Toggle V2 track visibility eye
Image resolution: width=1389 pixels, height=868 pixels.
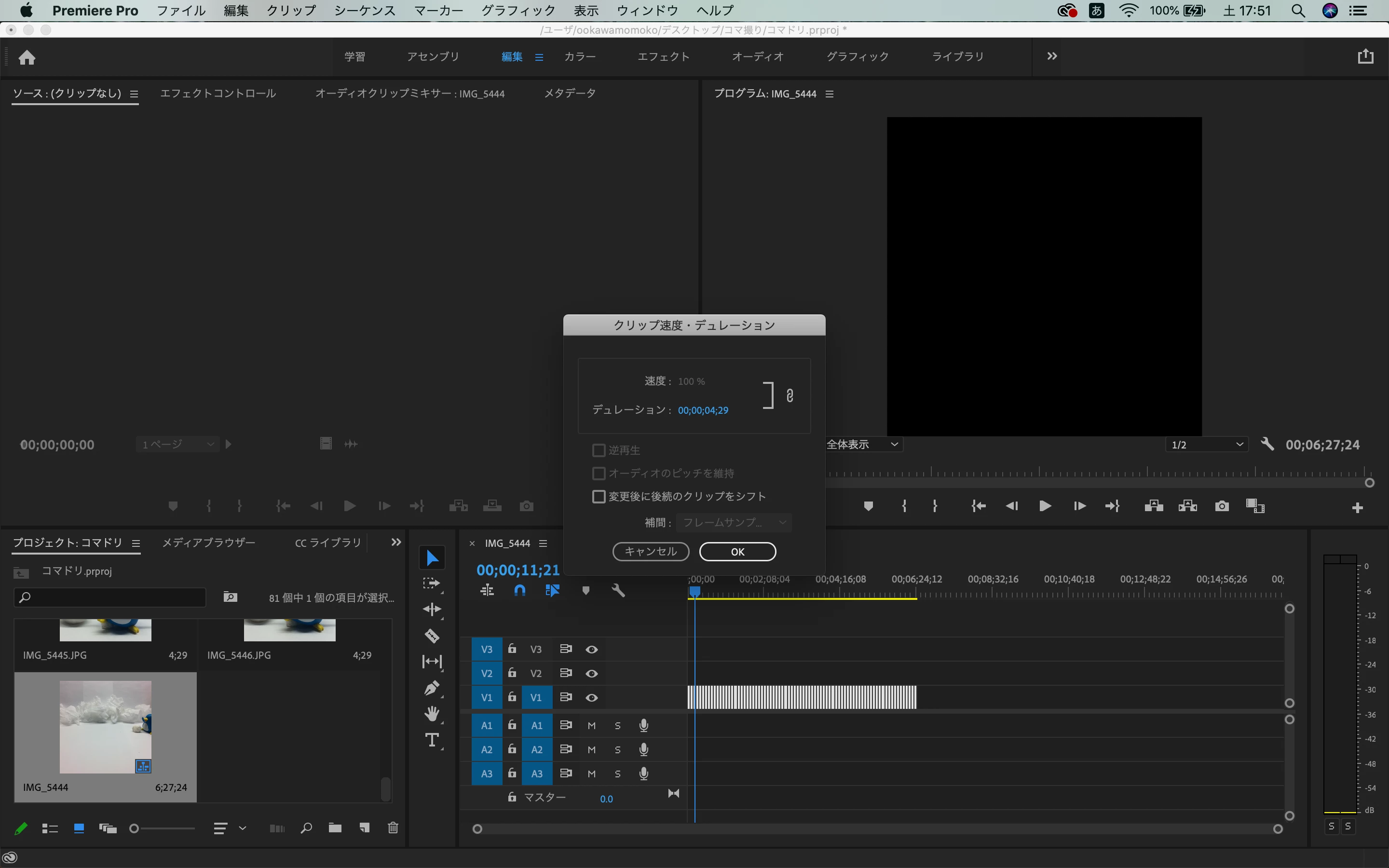(591, 673)
